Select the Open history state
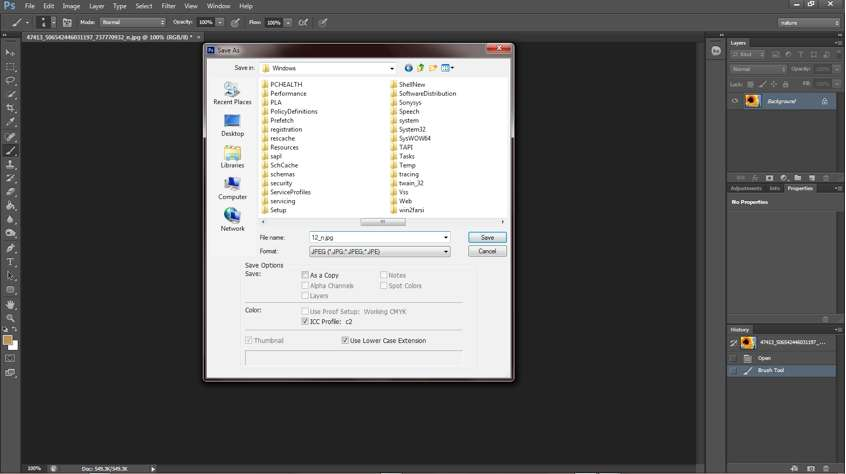This screenshot has width=846, height=474. (x=782, y=358)
